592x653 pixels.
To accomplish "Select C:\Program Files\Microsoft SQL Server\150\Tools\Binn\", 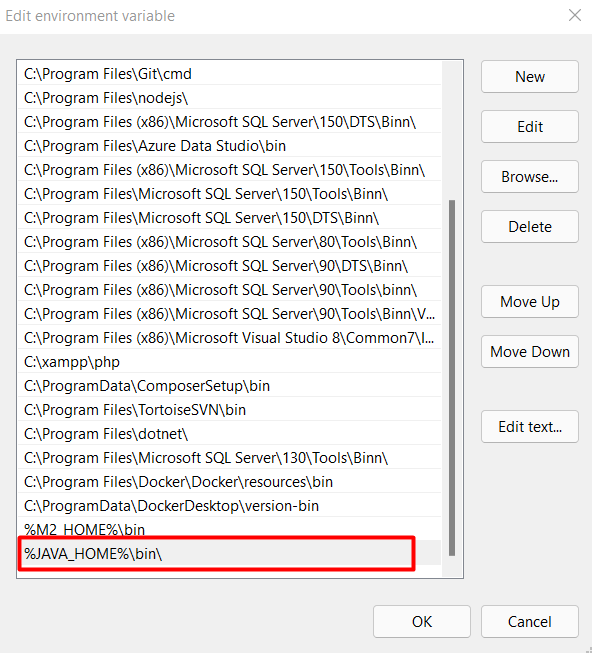I will (229, 194).
